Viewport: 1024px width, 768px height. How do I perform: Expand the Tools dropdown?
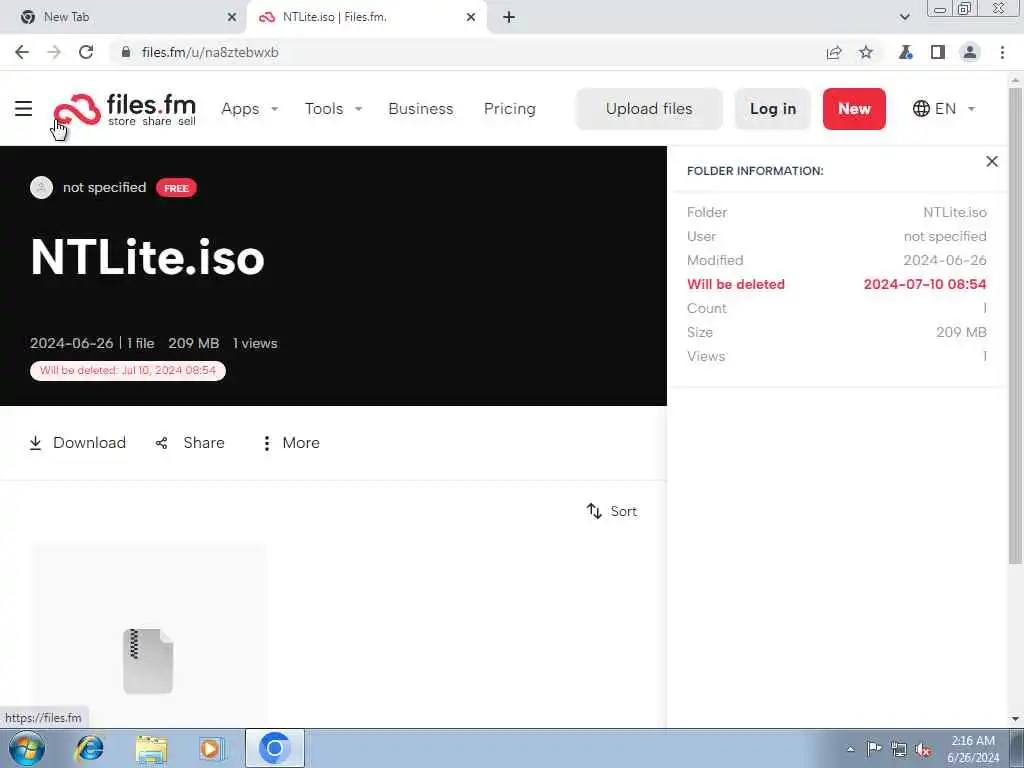(333, 109)
